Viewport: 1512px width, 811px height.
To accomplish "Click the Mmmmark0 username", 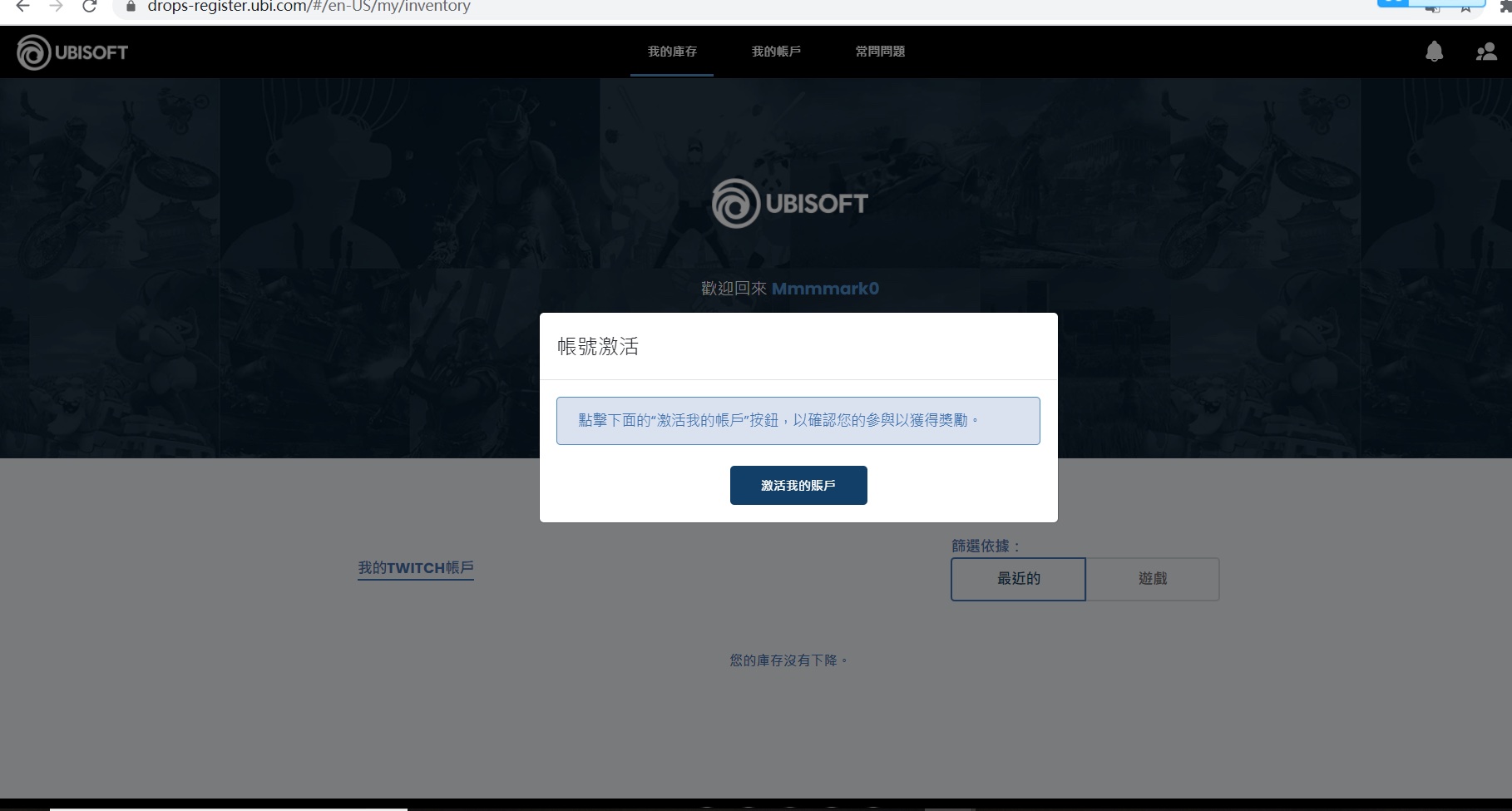I will coord(825,289).
